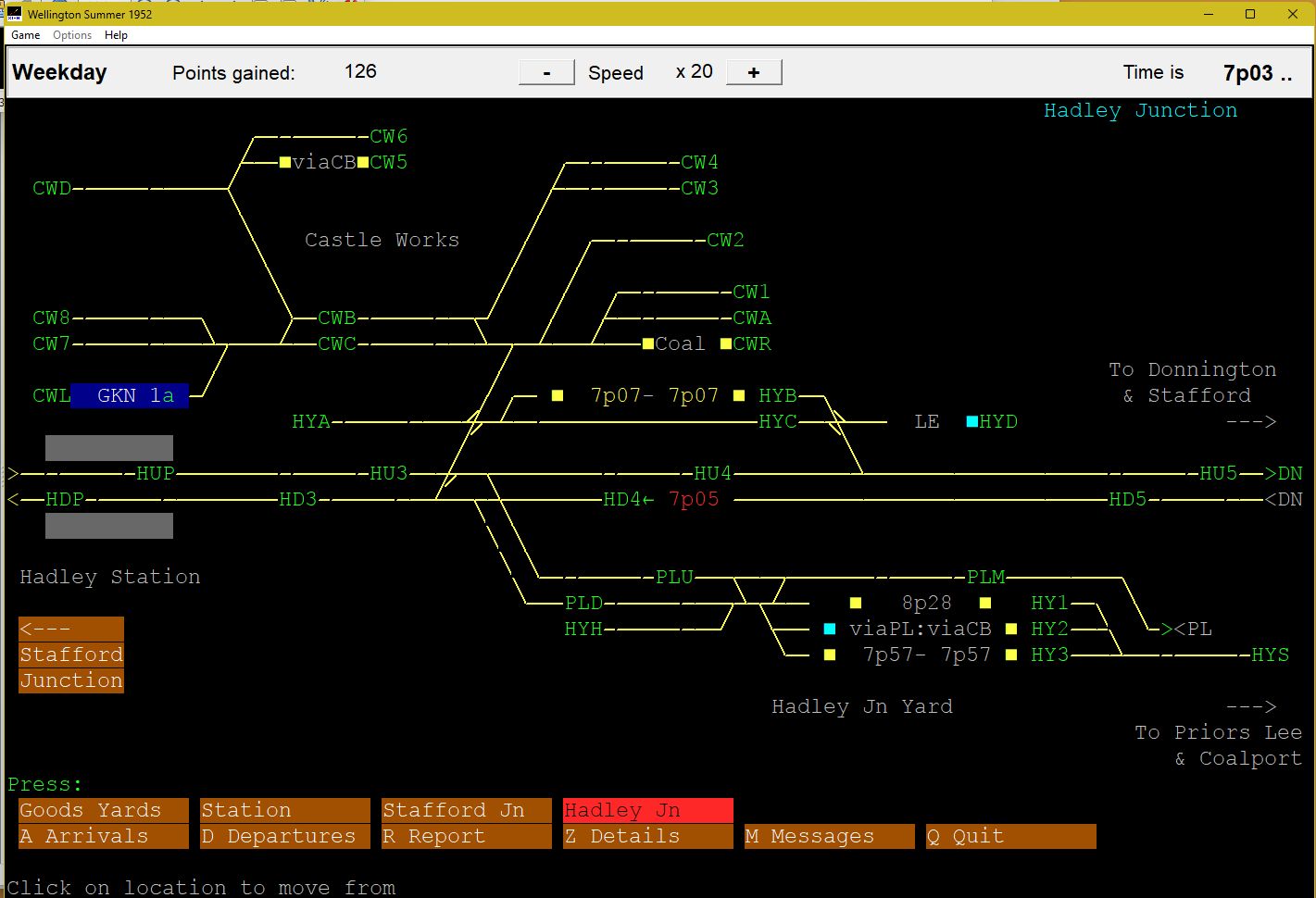Switch to the Stafford Jn view

click(466, 810)
